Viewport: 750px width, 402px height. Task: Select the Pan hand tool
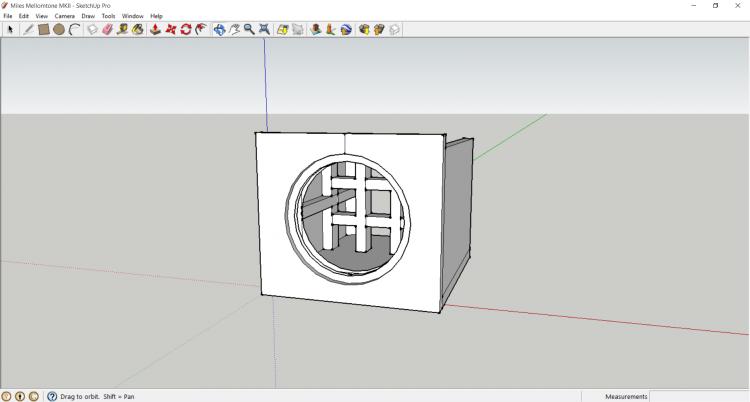234,30
